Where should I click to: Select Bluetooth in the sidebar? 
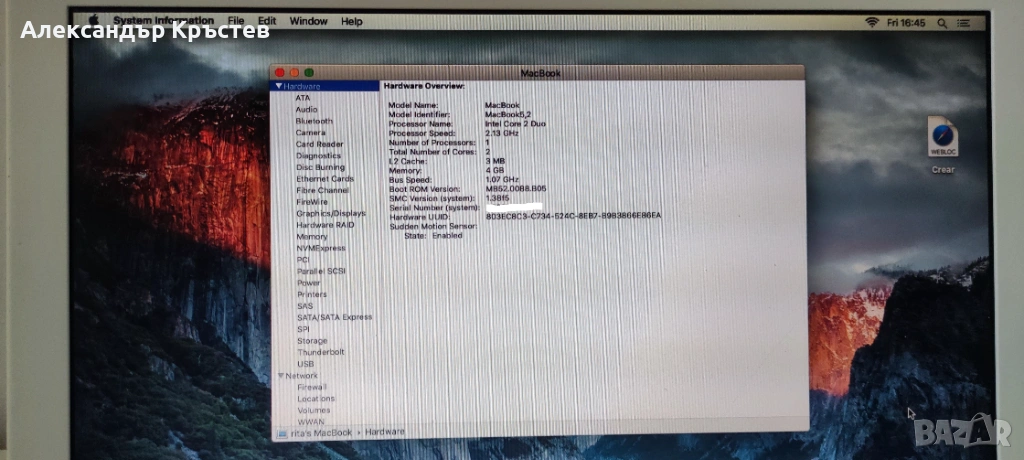coord(314,121)
